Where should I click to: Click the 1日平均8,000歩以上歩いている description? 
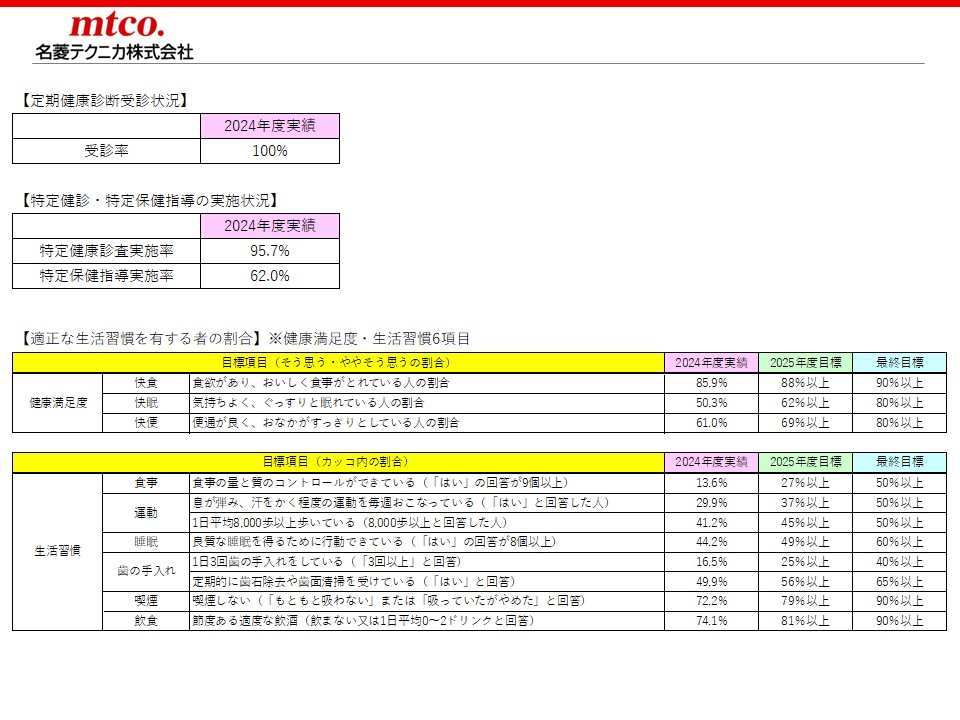click(350, 522)
